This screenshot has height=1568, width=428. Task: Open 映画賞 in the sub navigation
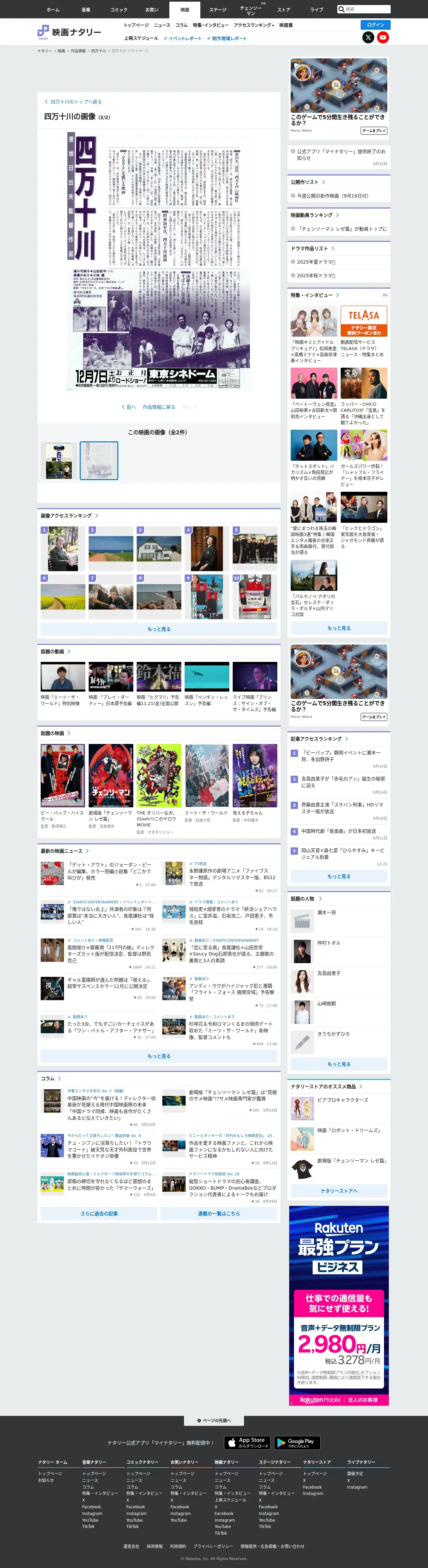286,25
